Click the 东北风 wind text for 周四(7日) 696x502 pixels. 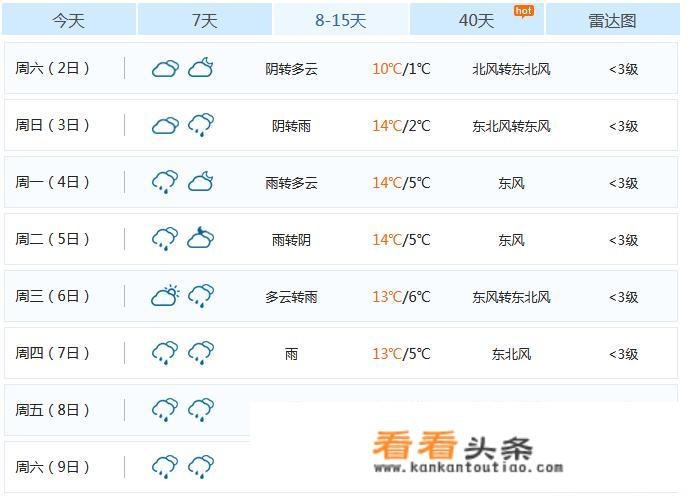click(x=511, y=354)
